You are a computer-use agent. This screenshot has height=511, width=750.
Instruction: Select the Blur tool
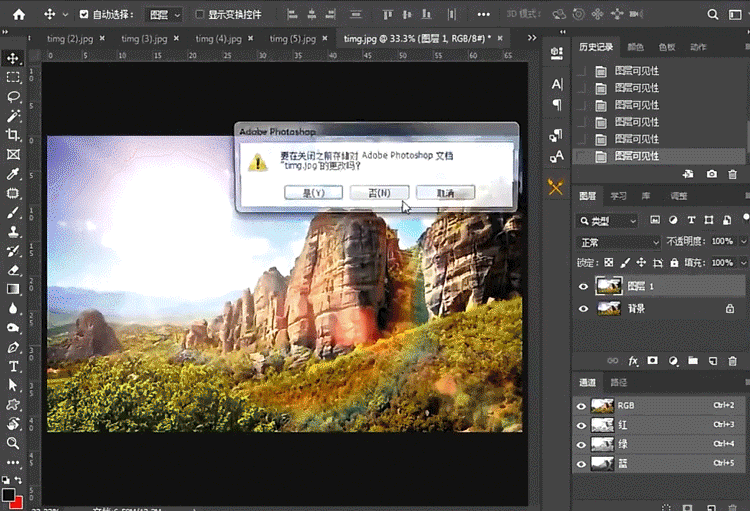[13, 309]
